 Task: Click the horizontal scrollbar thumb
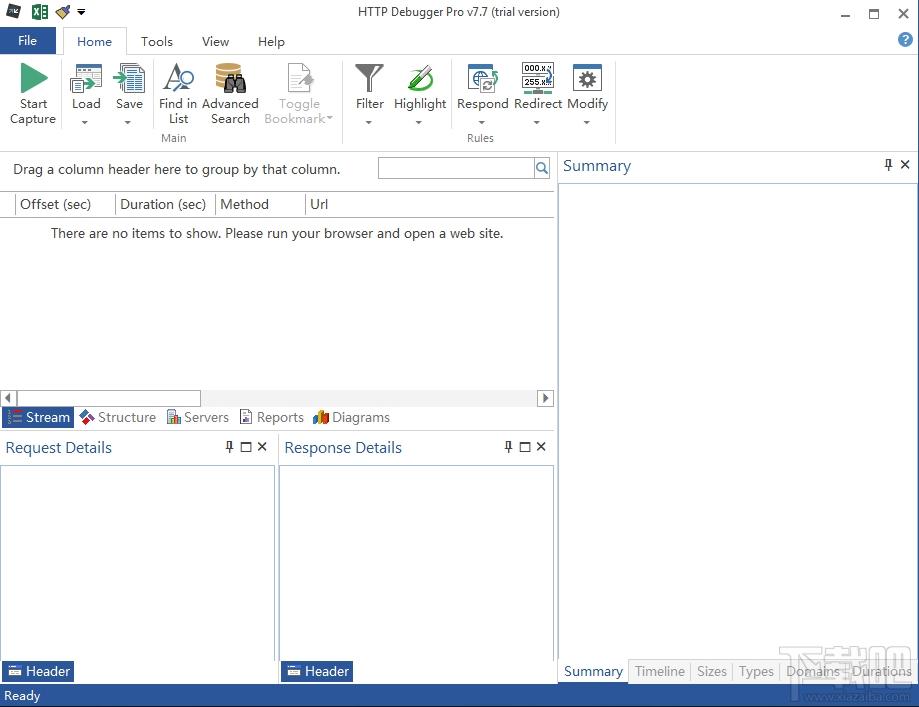pos(109,398)
